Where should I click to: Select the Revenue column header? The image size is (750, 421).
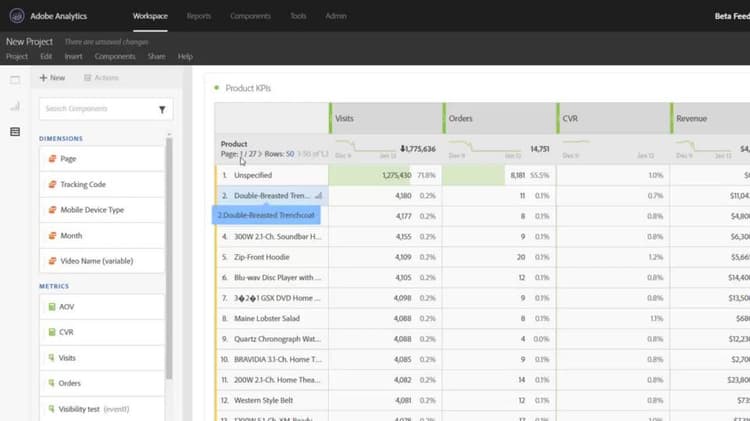[x=711, y=118]
